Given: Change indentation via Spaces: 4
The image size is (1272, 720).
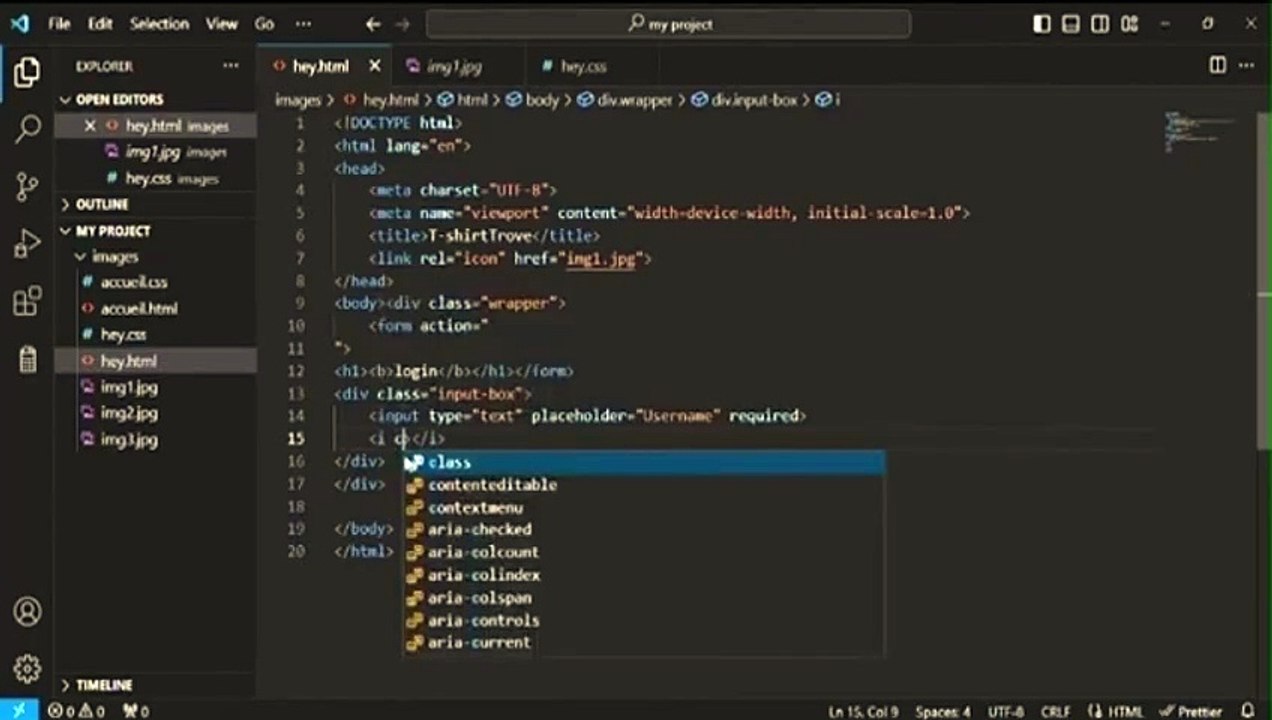Looking at the screenshot, I should click(943, 711).
